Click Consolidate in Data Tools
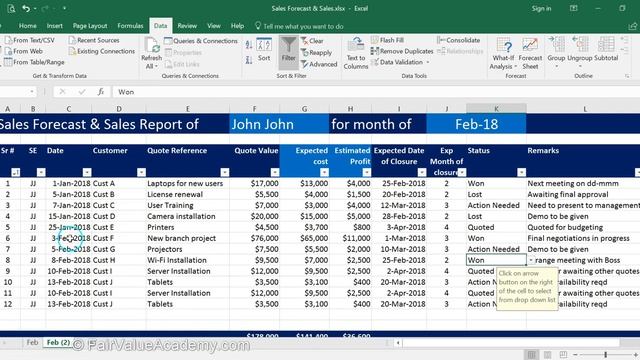 458,40
